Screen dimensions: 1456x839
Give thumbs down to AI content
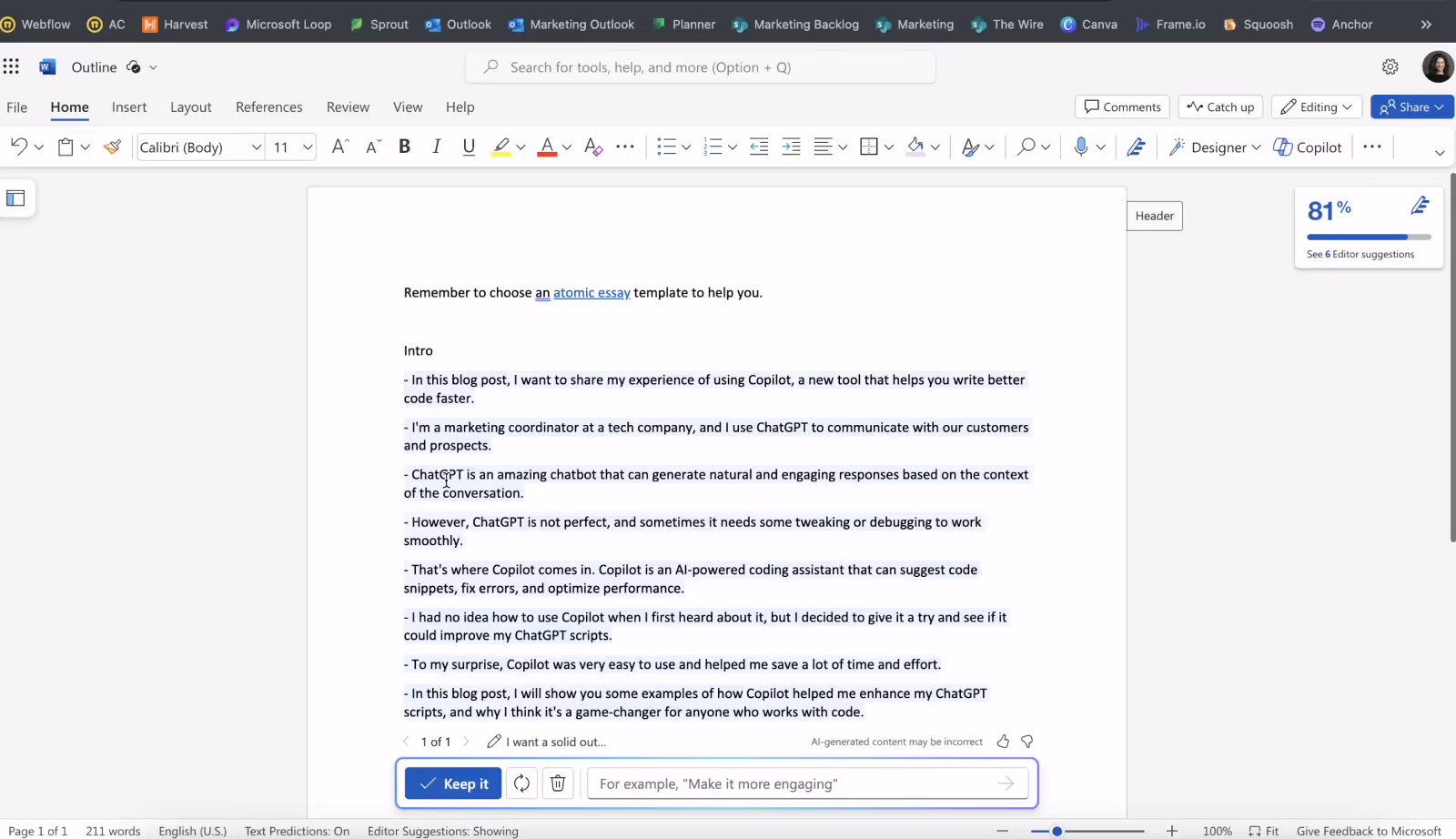tap(1026, 742)
